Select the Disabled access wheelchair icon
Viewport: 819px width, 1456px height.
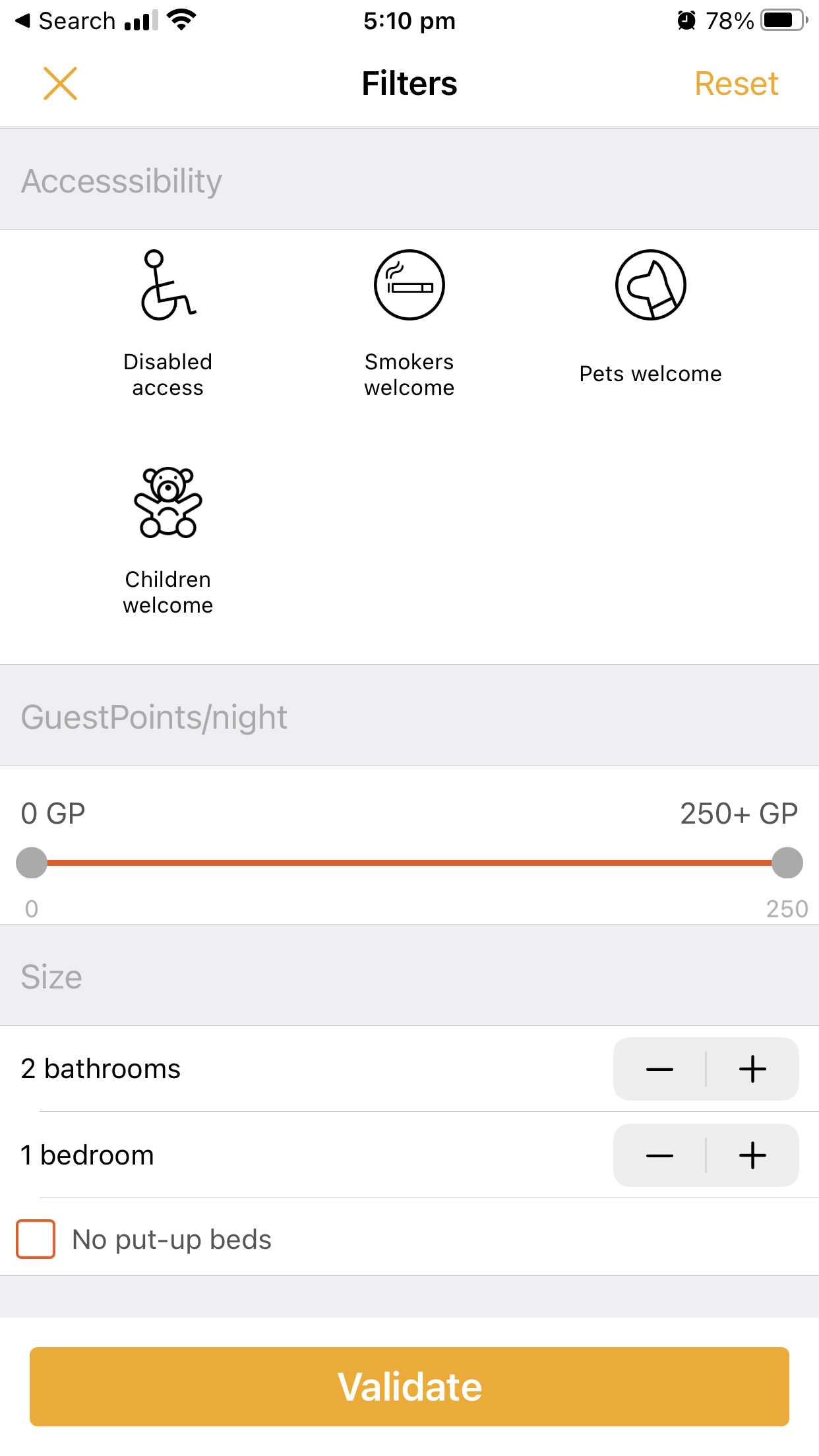(167, 285)
